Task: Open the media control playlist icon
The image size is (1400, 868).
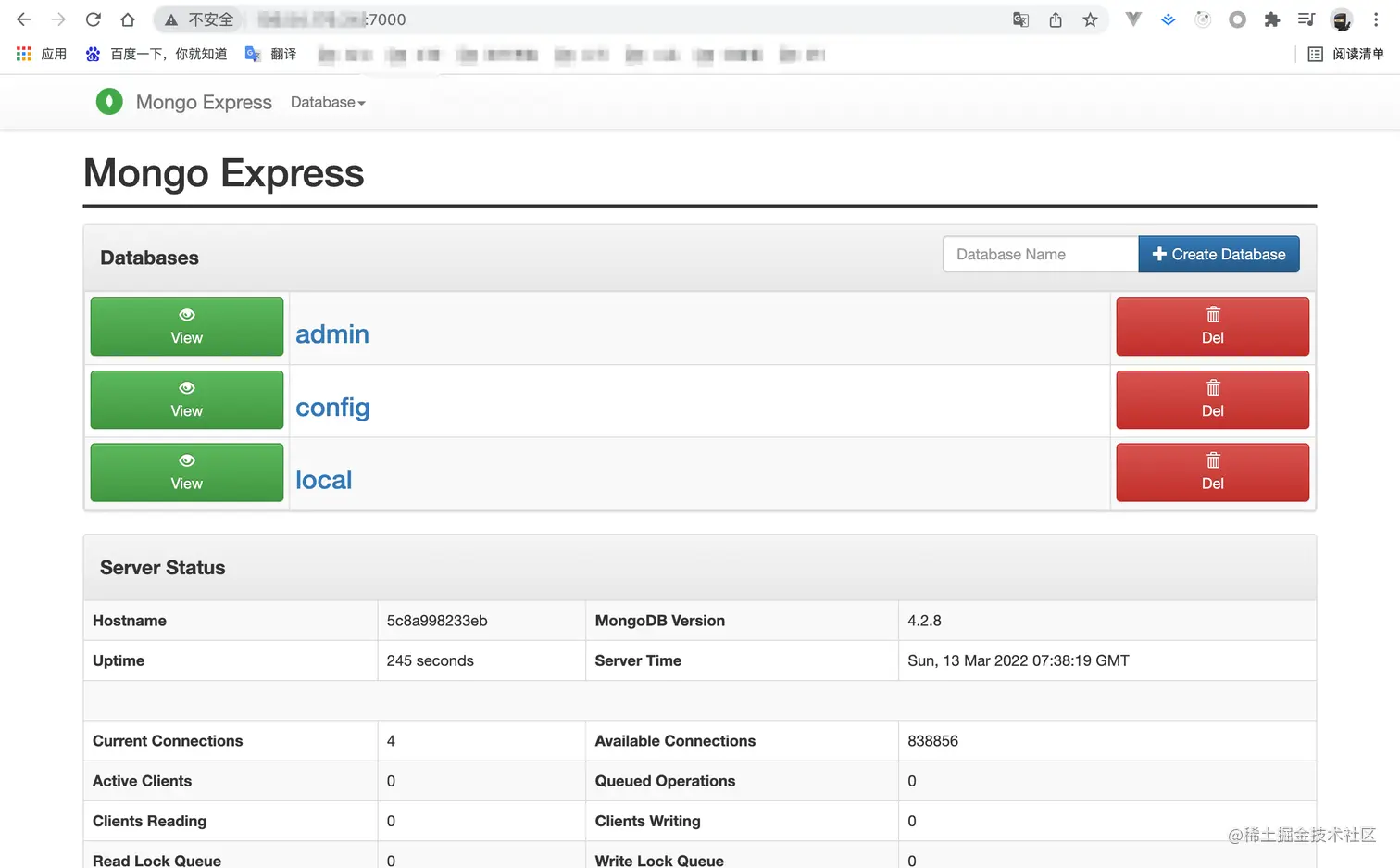Action: point(1306,19)
